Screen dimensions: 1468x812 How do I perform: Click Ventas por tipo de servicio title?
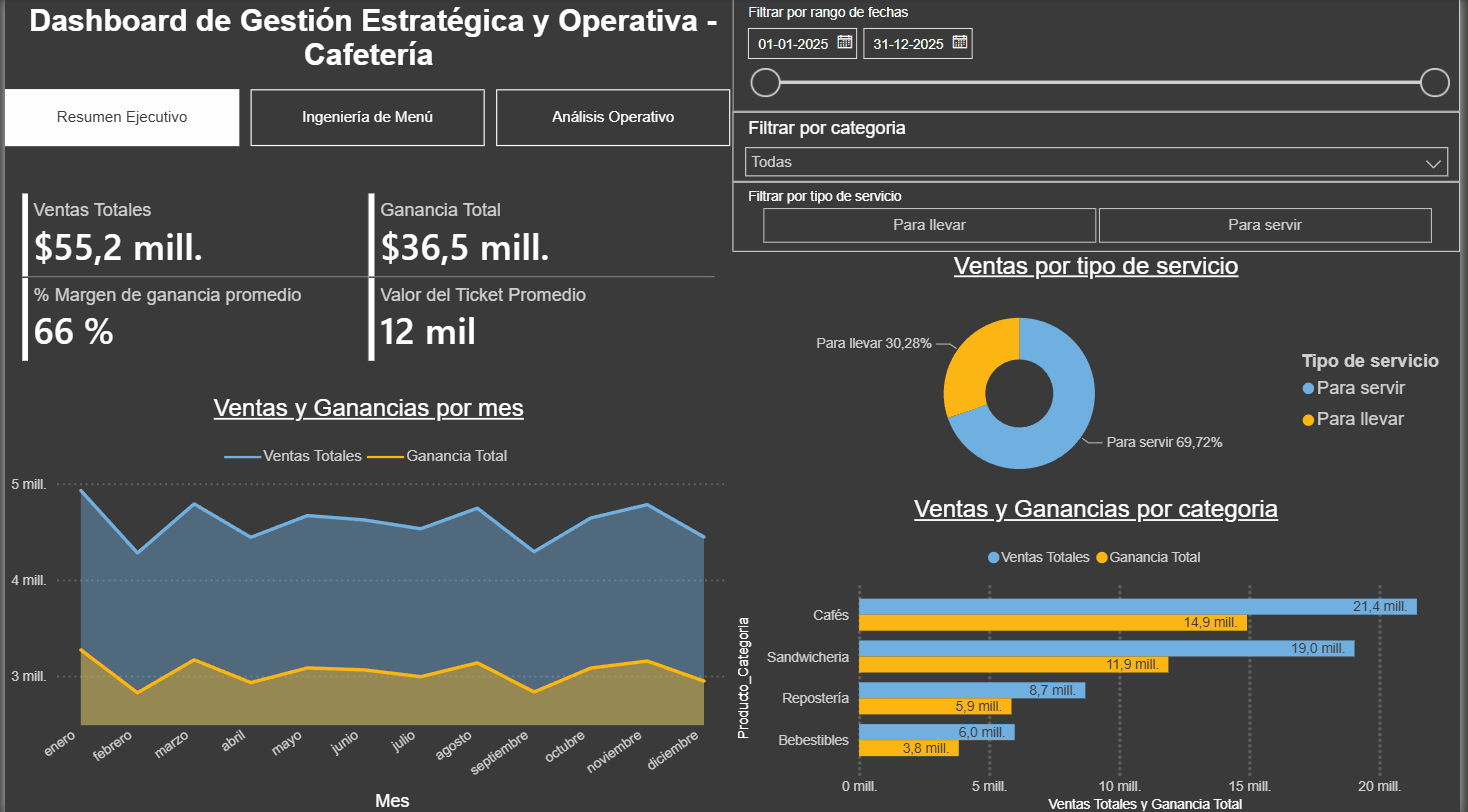pos(1096,267)
